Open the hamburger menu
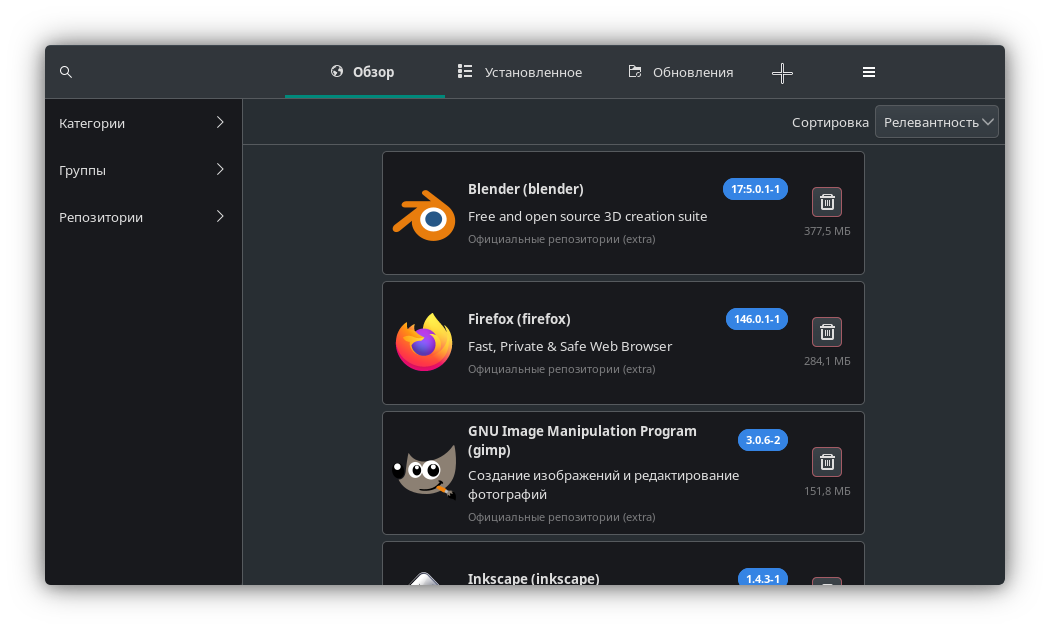The image size is (1050, 630). (x=869, y=72)
